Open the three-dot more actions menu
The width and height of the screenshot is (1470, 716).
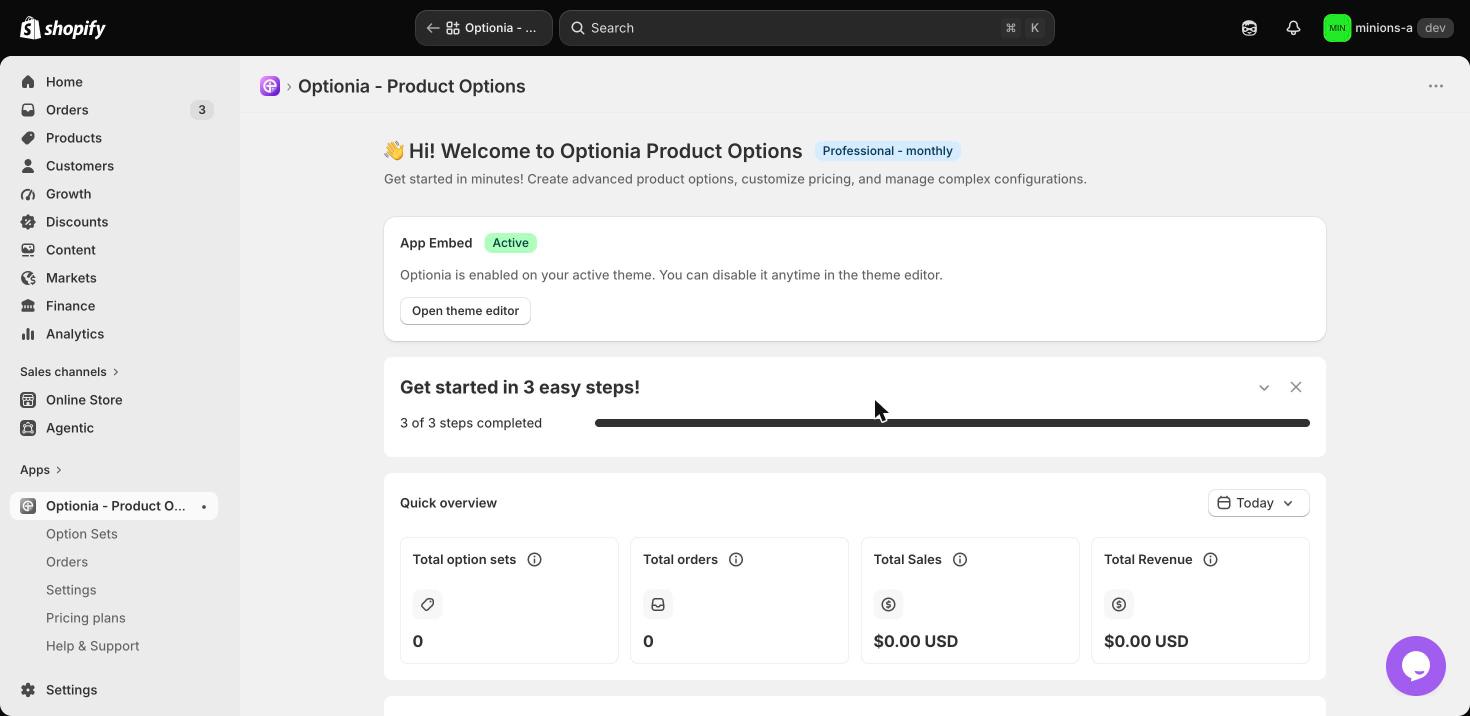pos(1436,86)
